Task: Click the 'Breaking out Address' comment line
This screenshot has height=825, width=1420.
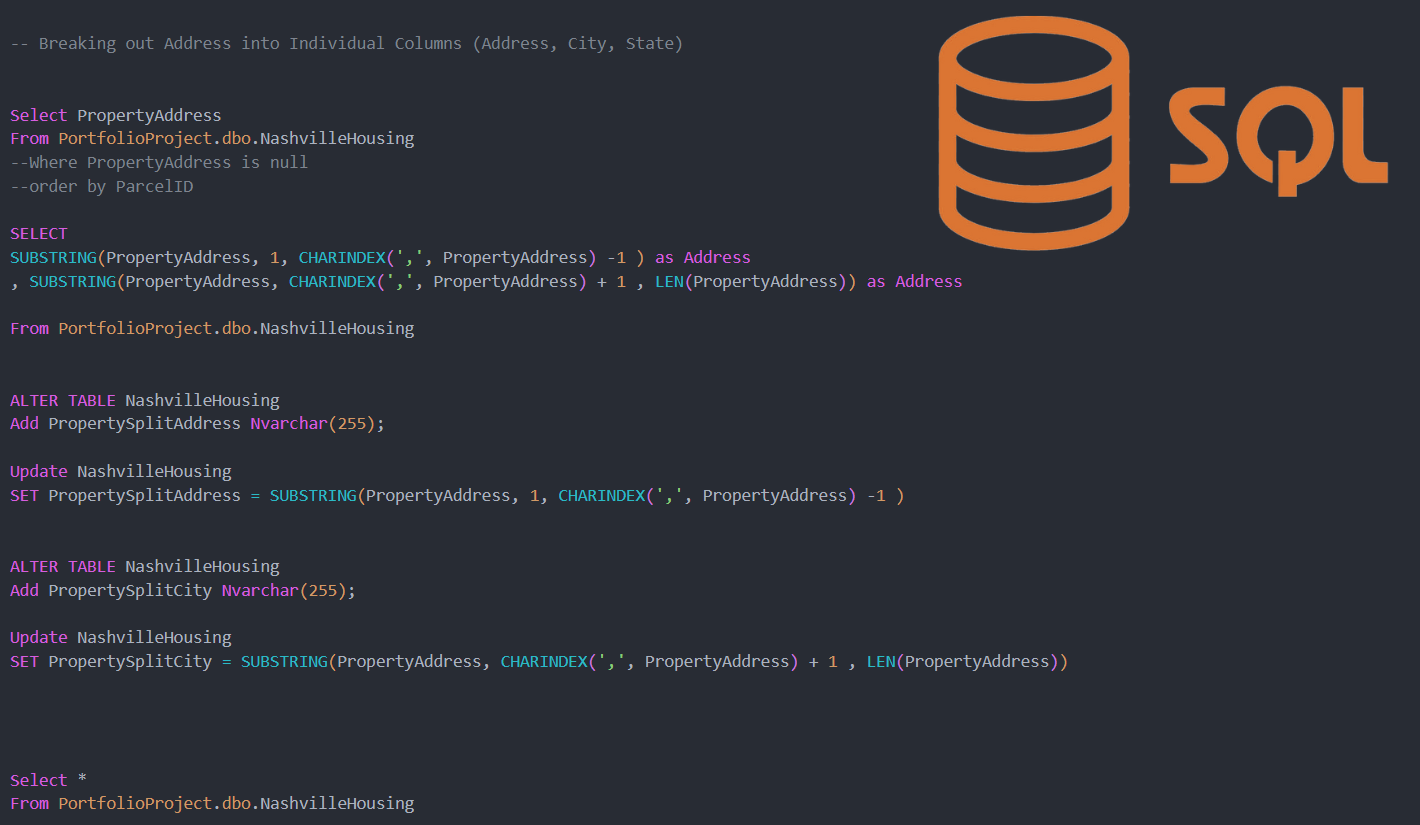Action: [346, 44]
